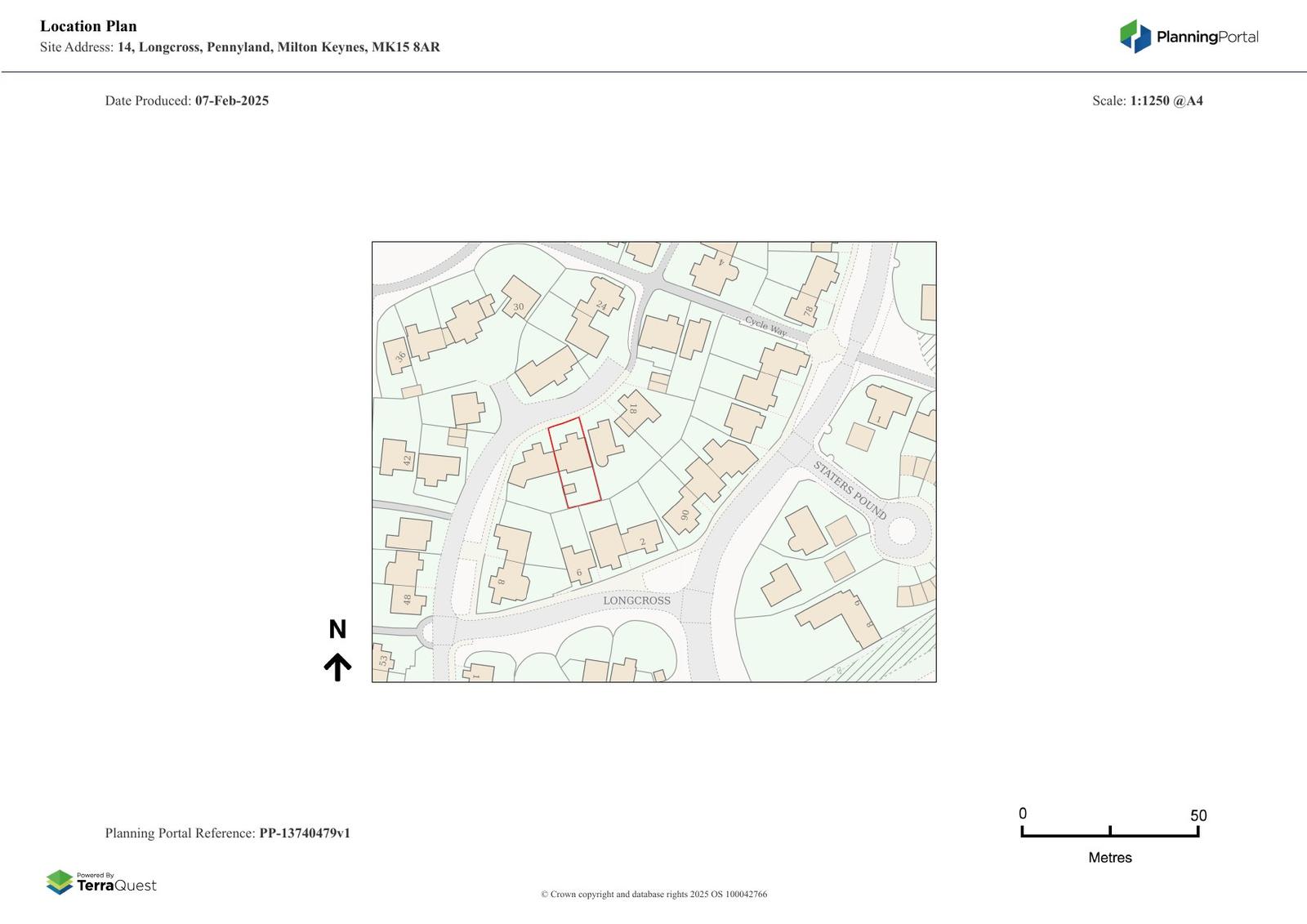The image size is (1307, 924).
Task: Click the scale 1:1250 @A4 text
Action: [x=1166, y=100]
